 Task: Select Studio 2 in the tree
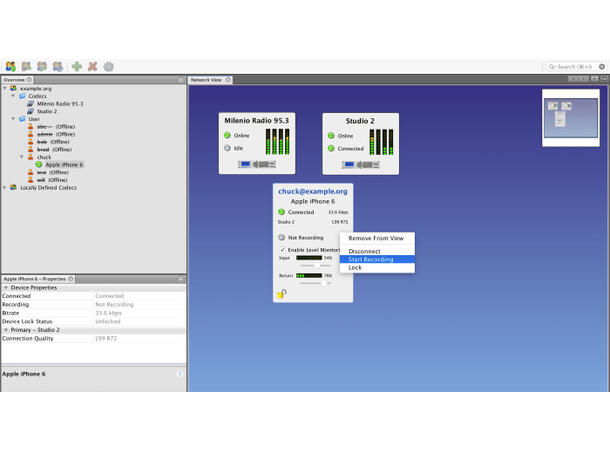(x=47, y=111)
